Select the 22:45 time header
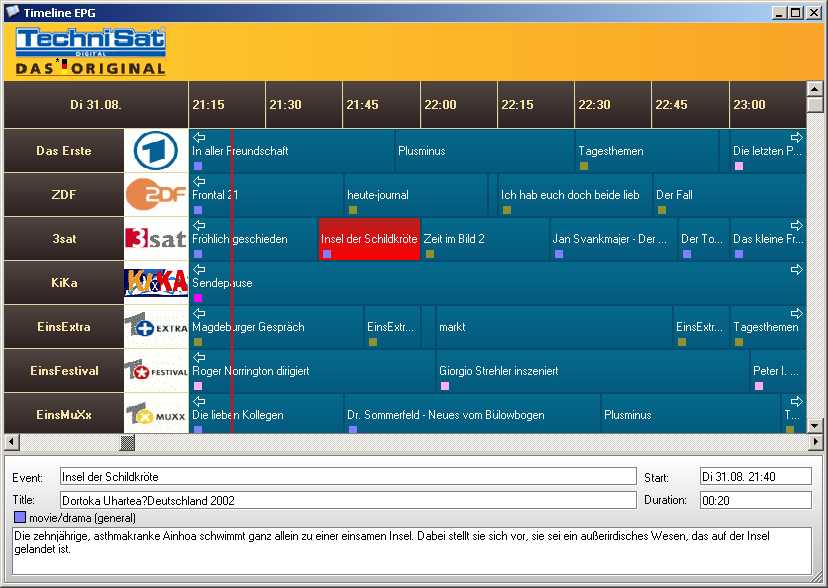The height and width of the screenshot is (588, 828). [x=691, y=105]
